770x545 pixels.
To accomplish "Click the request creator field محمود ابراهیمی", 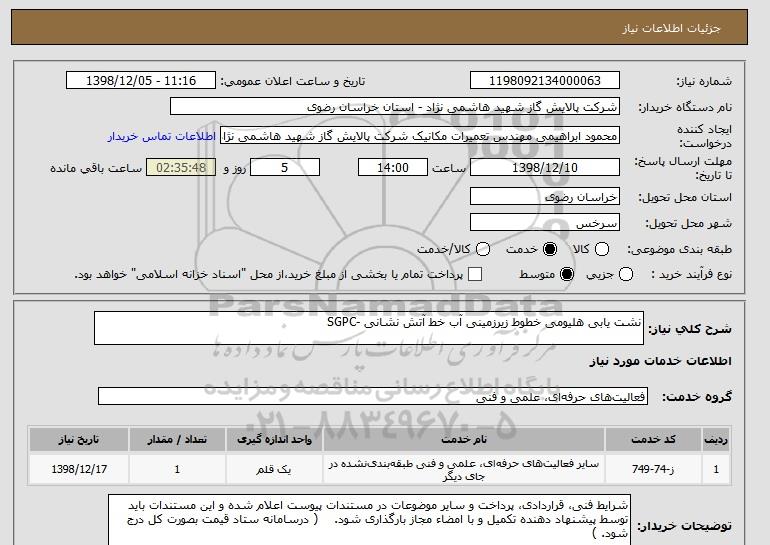I will pyautogui.click(x=420, y=136).
